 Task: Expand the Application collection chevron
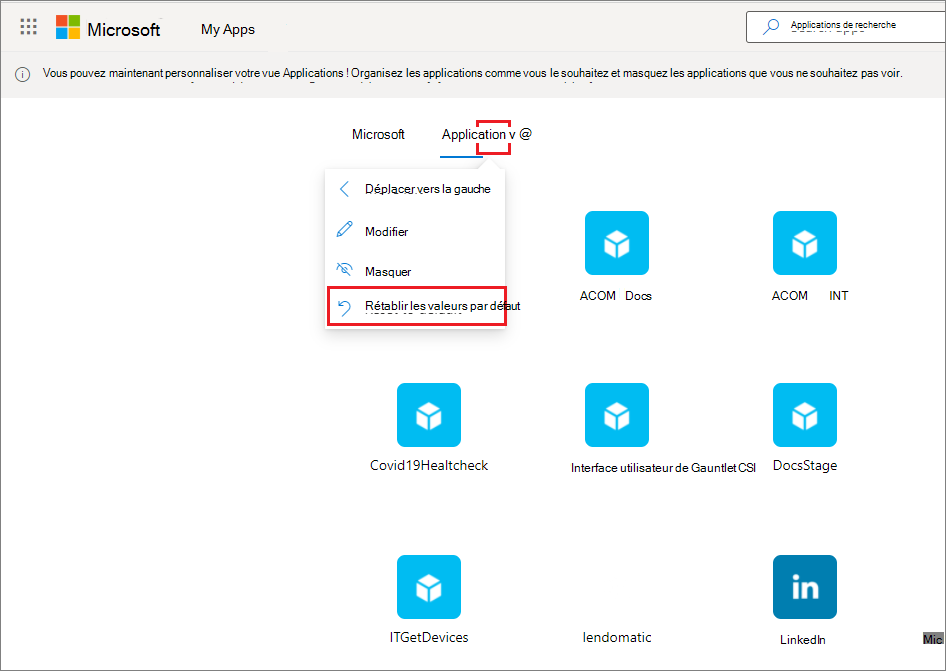click(511, 135)
